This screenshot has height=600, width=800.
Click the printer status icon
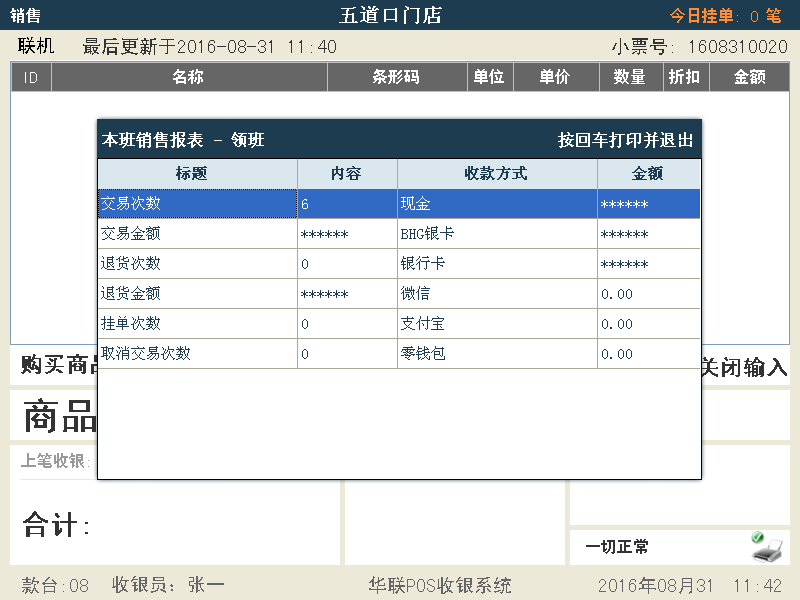(767, 547)
